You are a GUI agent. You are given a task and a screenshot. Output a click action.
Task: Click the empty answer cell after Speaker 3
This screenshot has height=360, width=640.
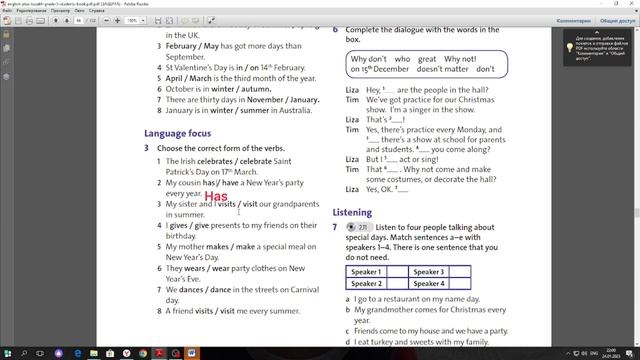pos(460,272)
